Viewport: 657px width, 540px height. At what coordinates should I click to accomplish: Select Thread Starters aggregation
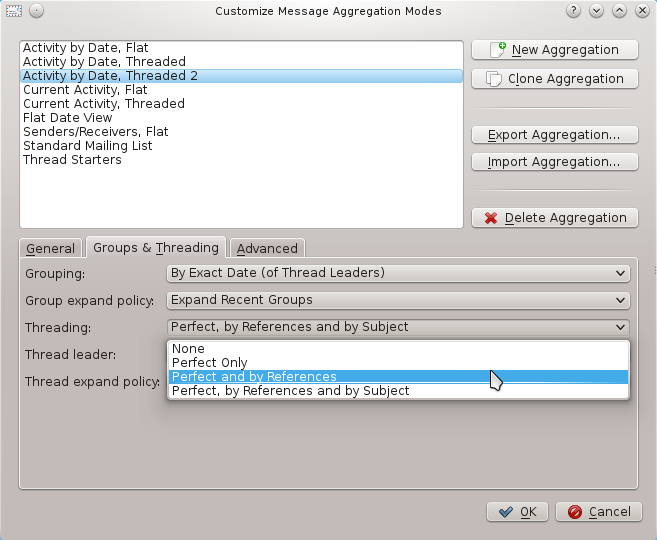click(x=241, y=160)
